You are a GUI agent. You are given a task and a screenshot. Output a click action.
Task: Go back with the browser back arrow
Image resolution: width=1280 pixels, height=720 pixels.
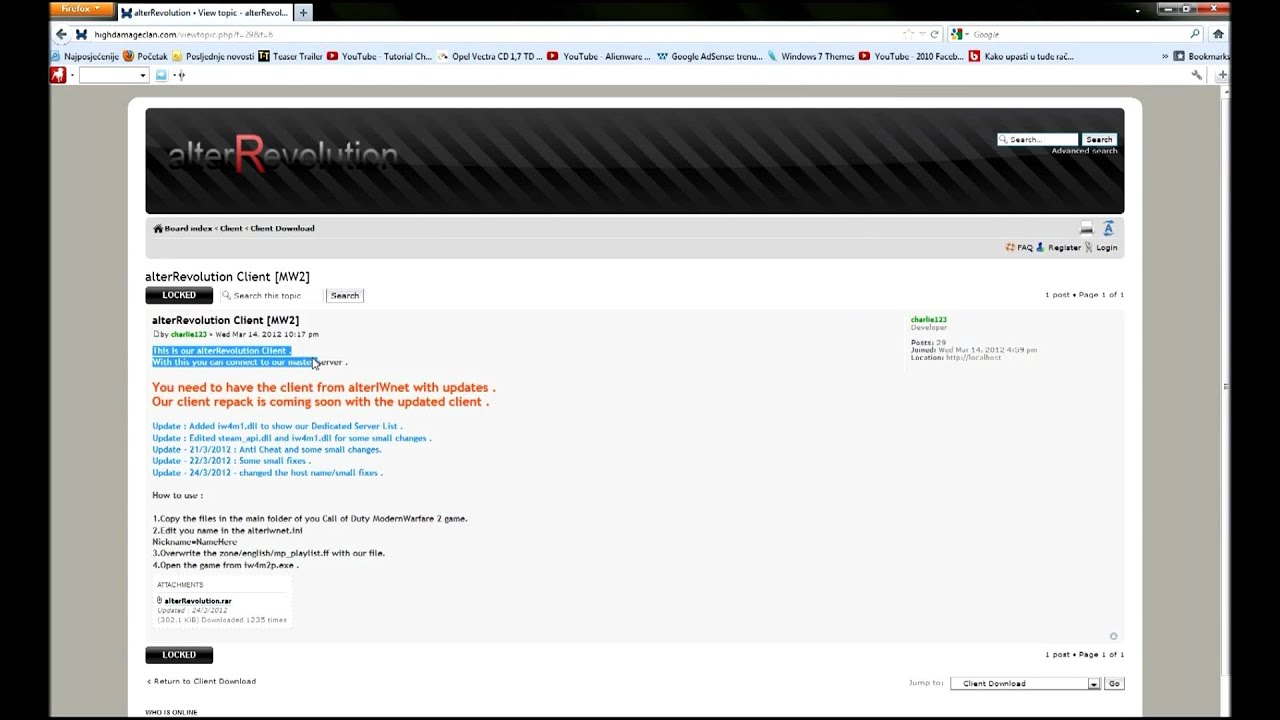(61, 34)
